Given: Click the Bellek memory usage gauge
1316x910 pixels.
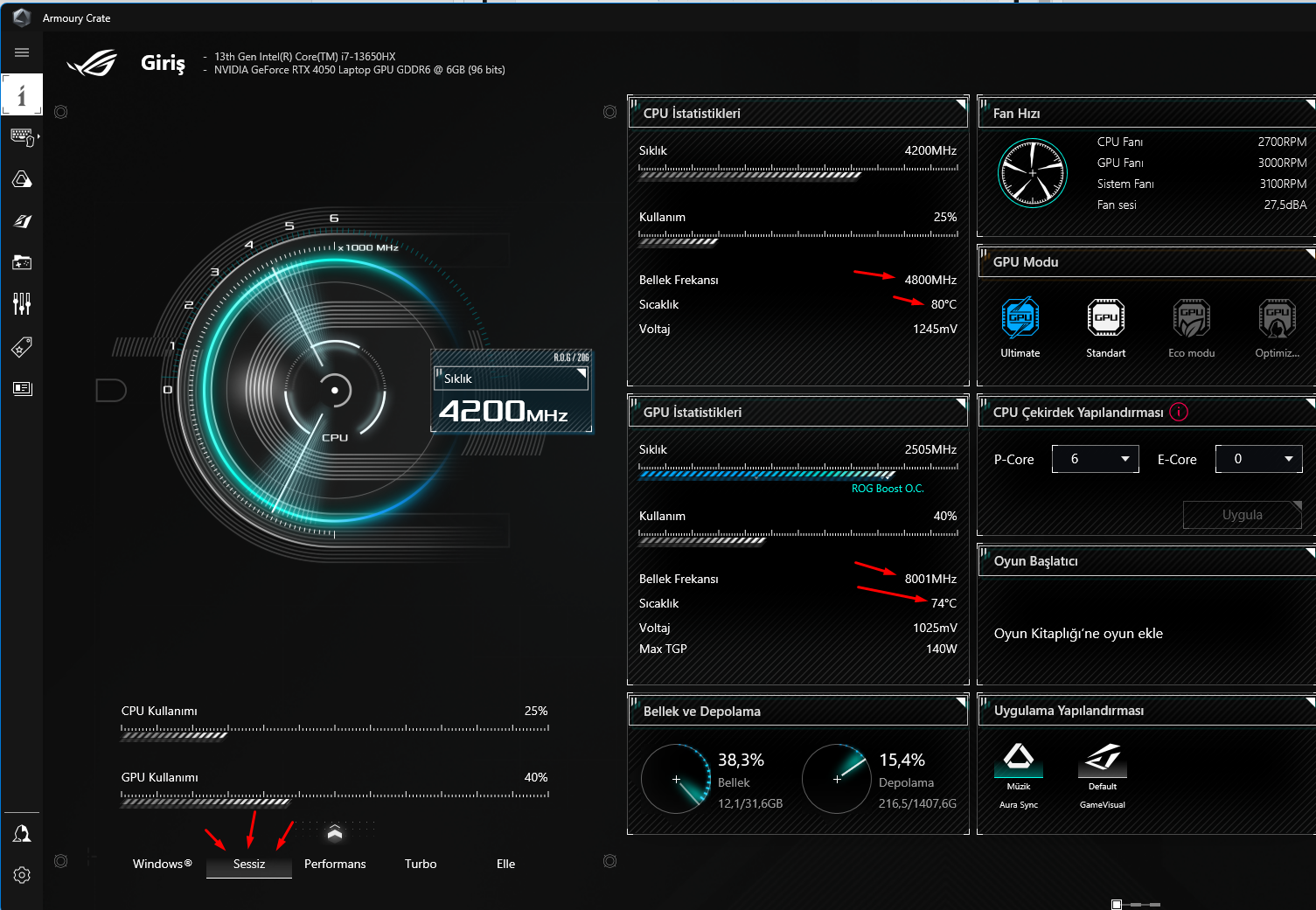Looking at the screenshot, I should click(x=676, y=779).
